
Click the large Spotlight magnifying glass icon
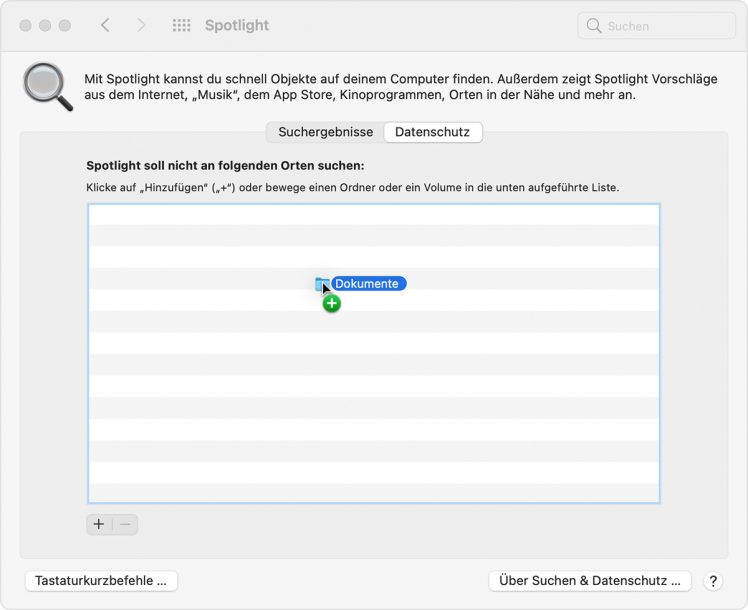pyautogui.click(x=47, y=87)
